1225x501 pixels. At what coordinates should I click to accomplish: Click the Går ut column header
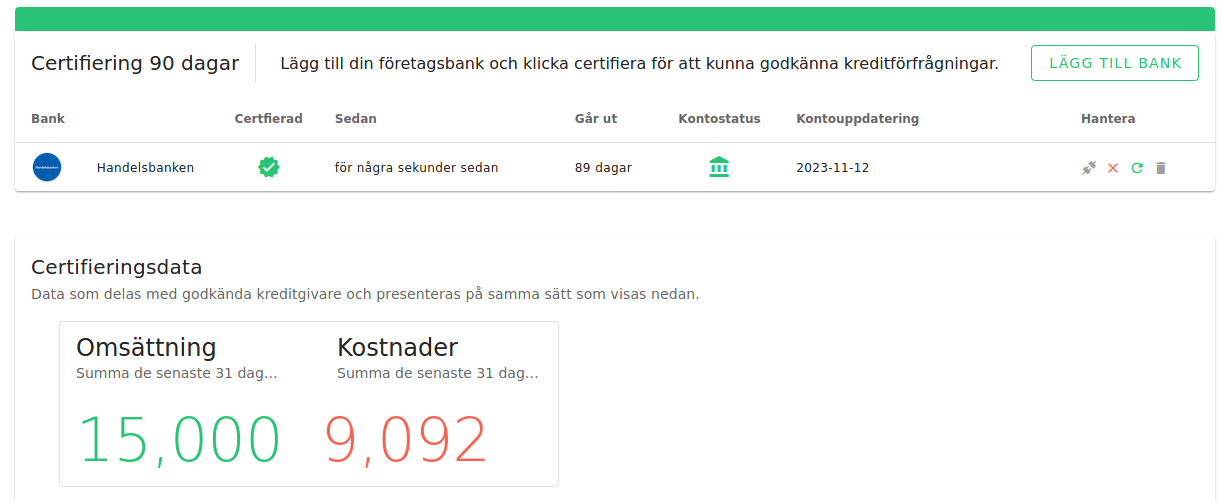pyautogui.click(x=596, y=119)
